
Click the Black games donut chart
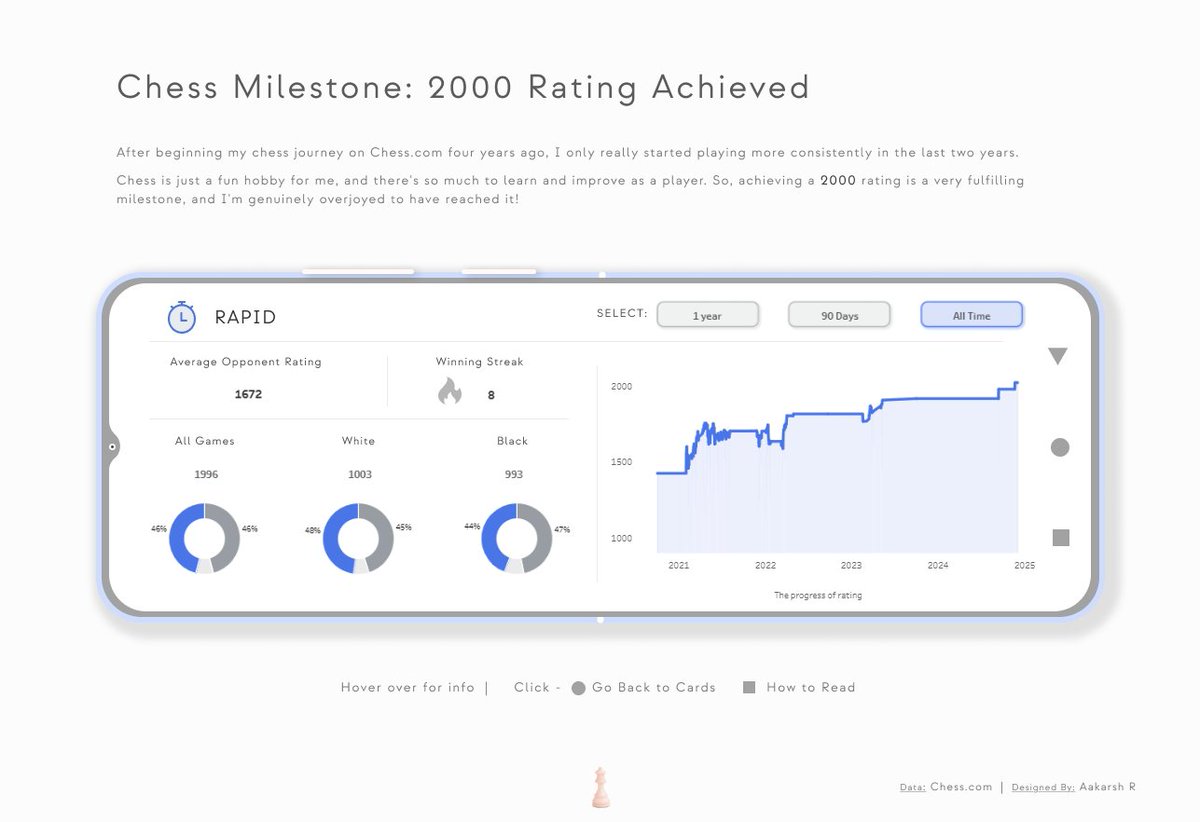point(513,535)
